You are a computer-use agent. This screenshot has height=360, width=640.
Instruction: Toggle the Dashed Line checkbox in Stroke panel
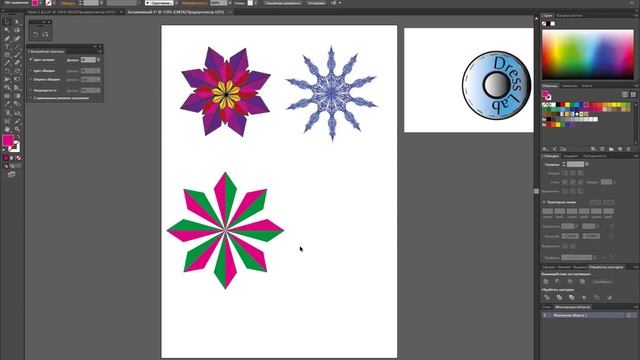[x=544, y=202]
